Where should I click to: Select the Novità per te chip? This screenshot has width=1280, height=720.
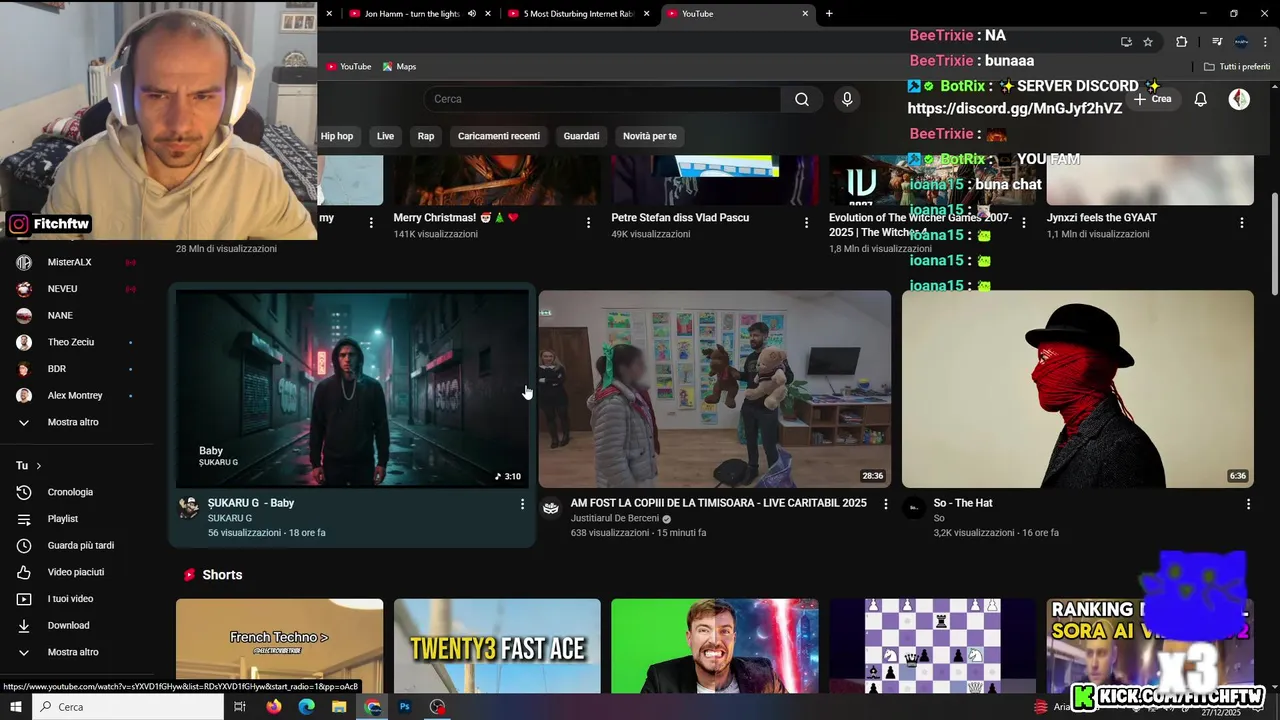point(650,136)
